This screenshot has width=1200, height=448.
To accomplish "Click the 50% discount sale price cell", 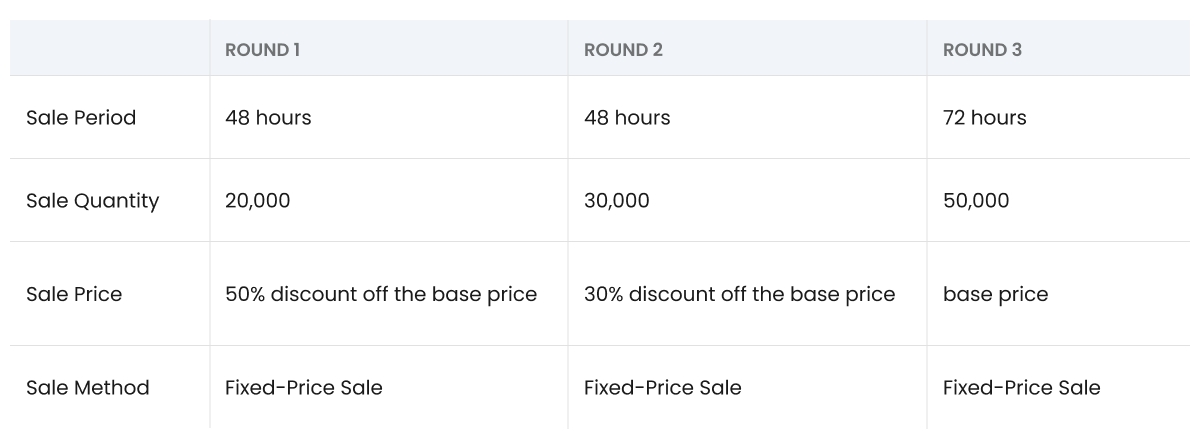I will (381, 294).
